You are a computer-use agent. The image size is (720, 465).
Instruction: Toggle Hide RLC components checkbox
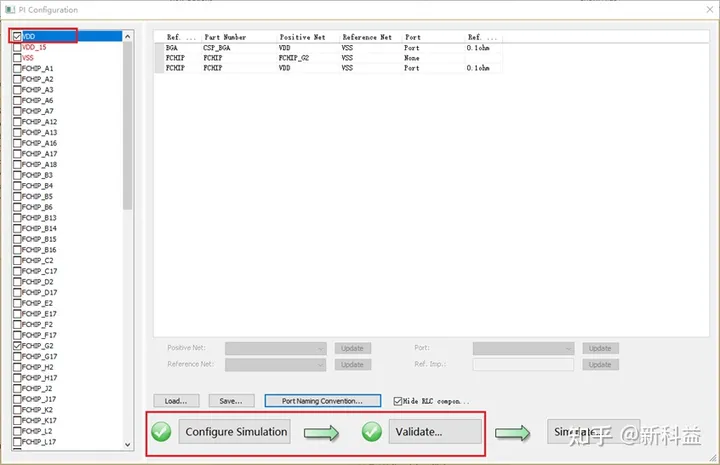pyautogui.click(x=398, y=401)
